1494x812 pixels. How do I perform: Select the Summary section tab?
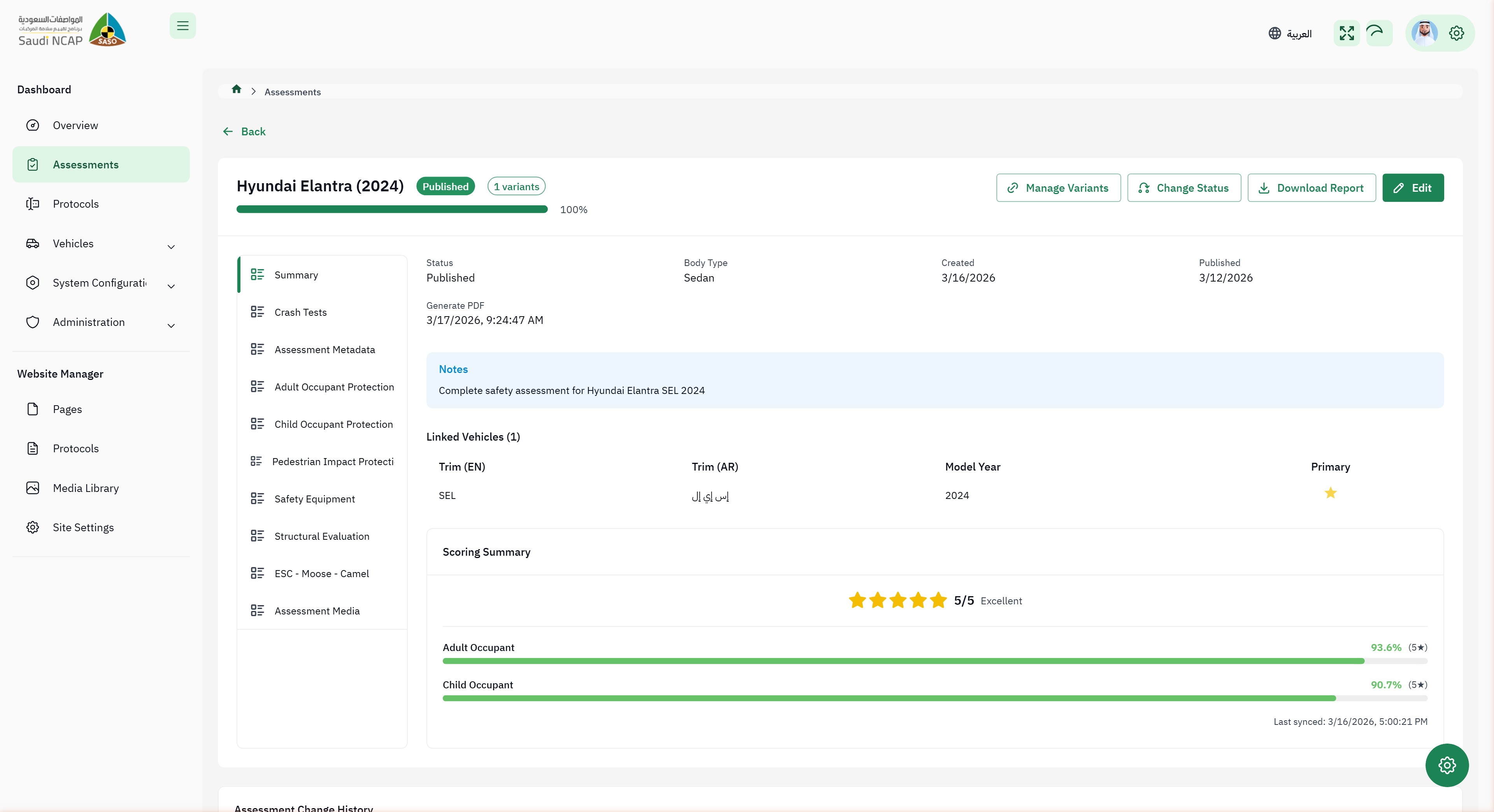[323, 275]
